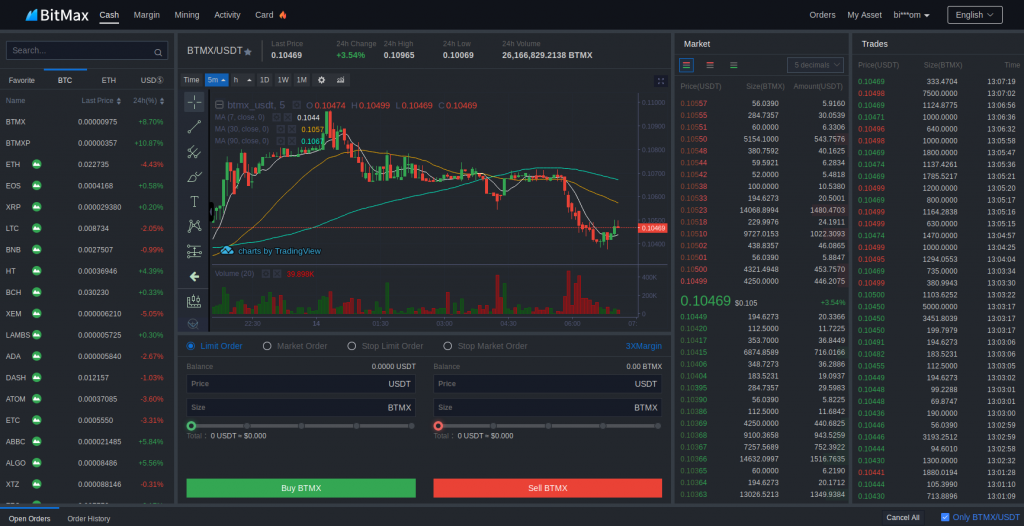Image resolution: width=1024 pixels, height=526 pixels.
Task: Go to Orders page
Action: click(x=822, y=15)
